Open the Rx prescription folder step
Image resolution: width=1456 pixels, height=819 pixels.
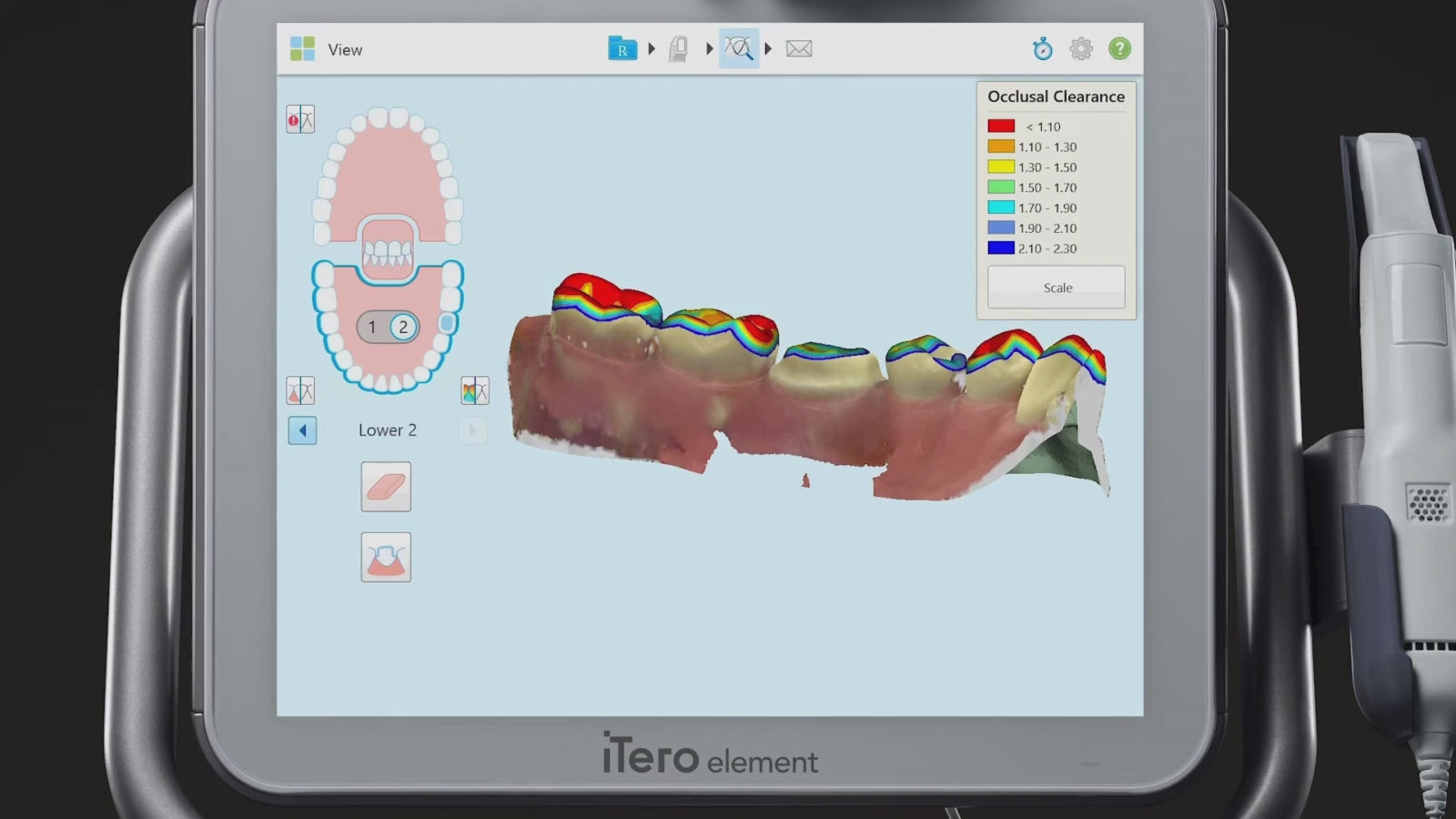pyautogui.click(x=622, y=49)
